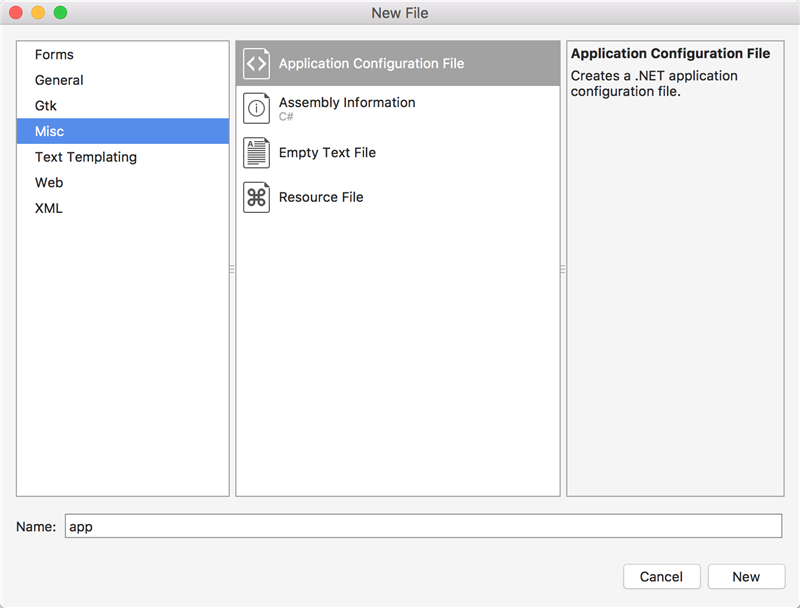
Task: Click the yellow minimize window button
Action: (x=38, y=12)
